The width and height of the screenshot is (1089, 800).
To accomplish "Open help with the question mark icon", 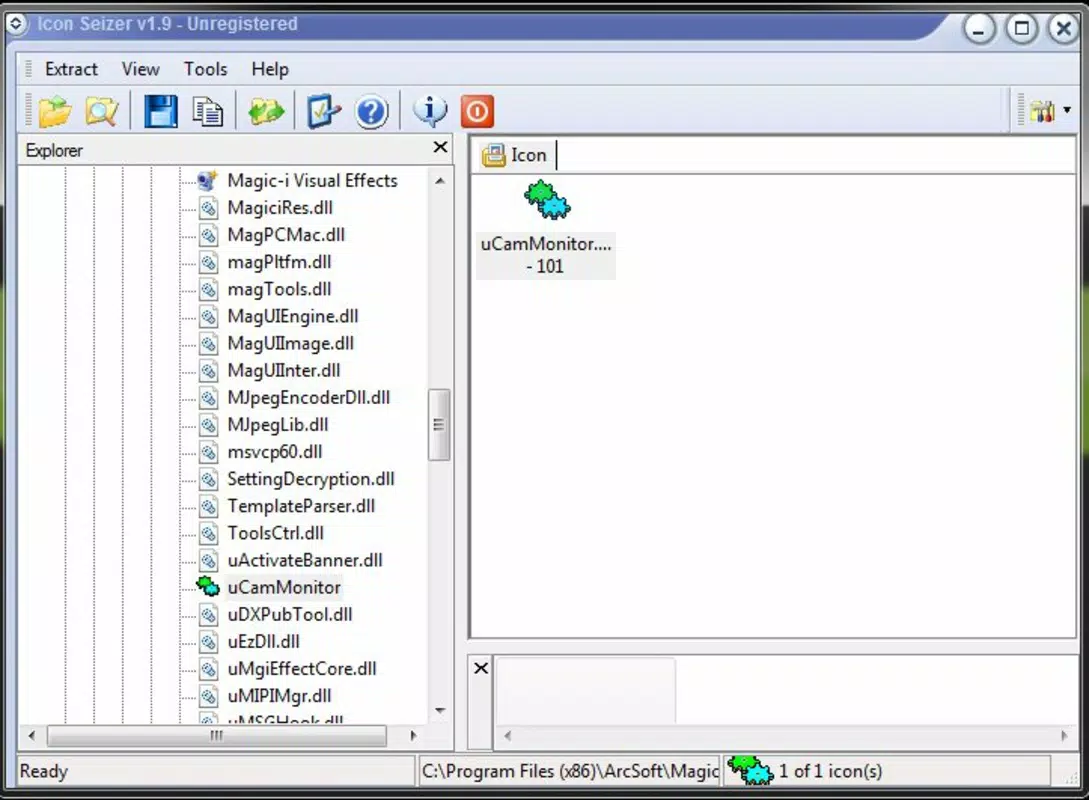I will (372, 112).
